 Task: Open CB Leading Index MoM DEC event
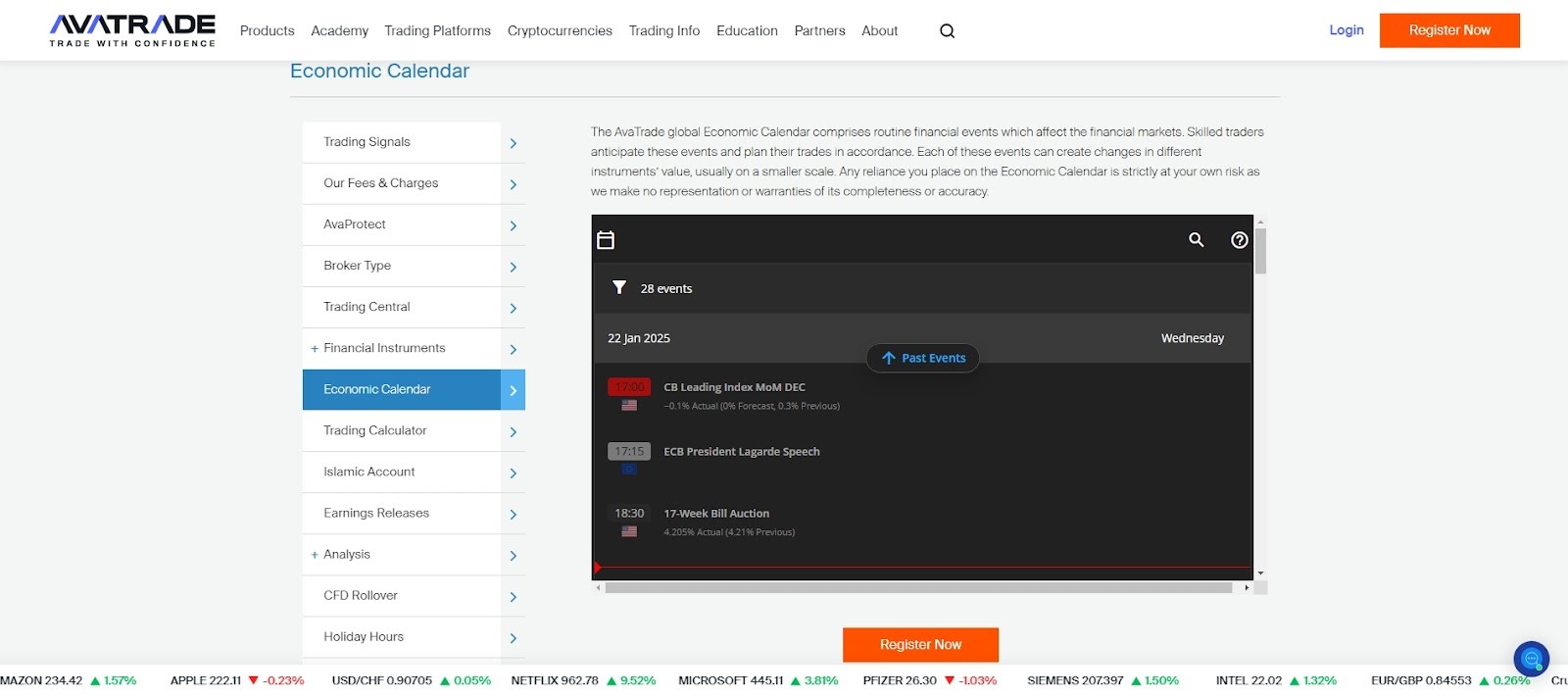[734, 387]
